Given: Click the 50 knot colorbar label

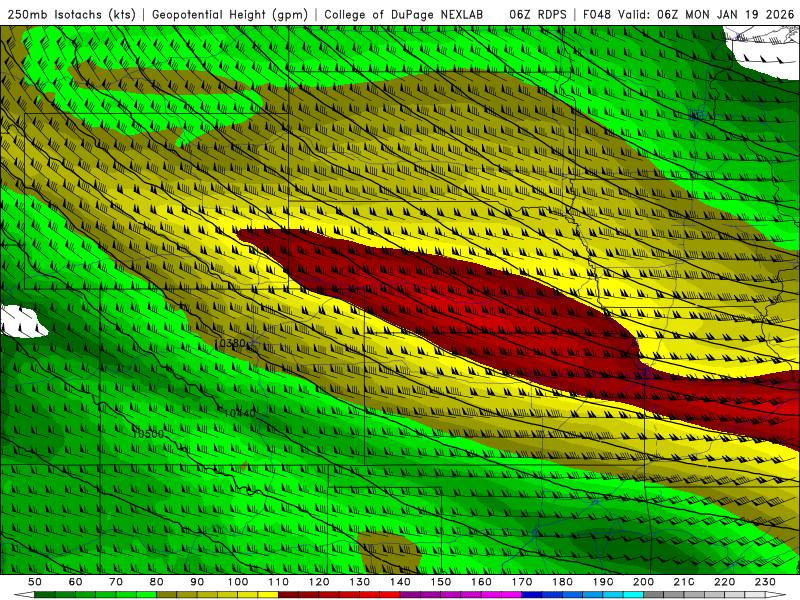Looking at the screenshot, I should click(34, 582).
